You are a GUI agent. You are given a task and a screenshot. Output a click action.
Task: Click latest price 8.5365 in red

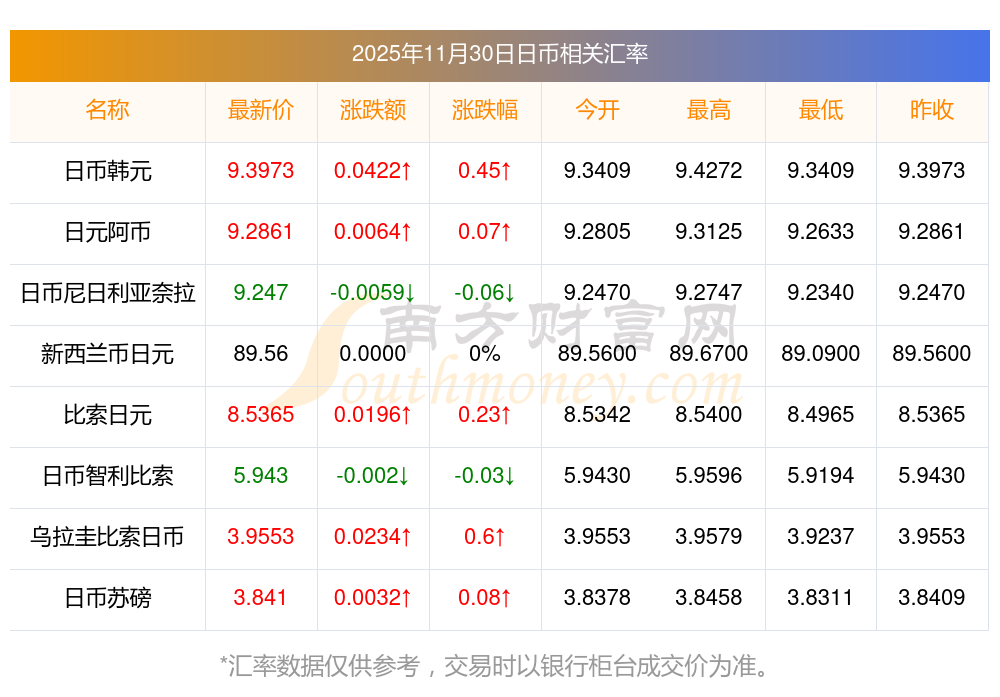click(x=261, y=415)
